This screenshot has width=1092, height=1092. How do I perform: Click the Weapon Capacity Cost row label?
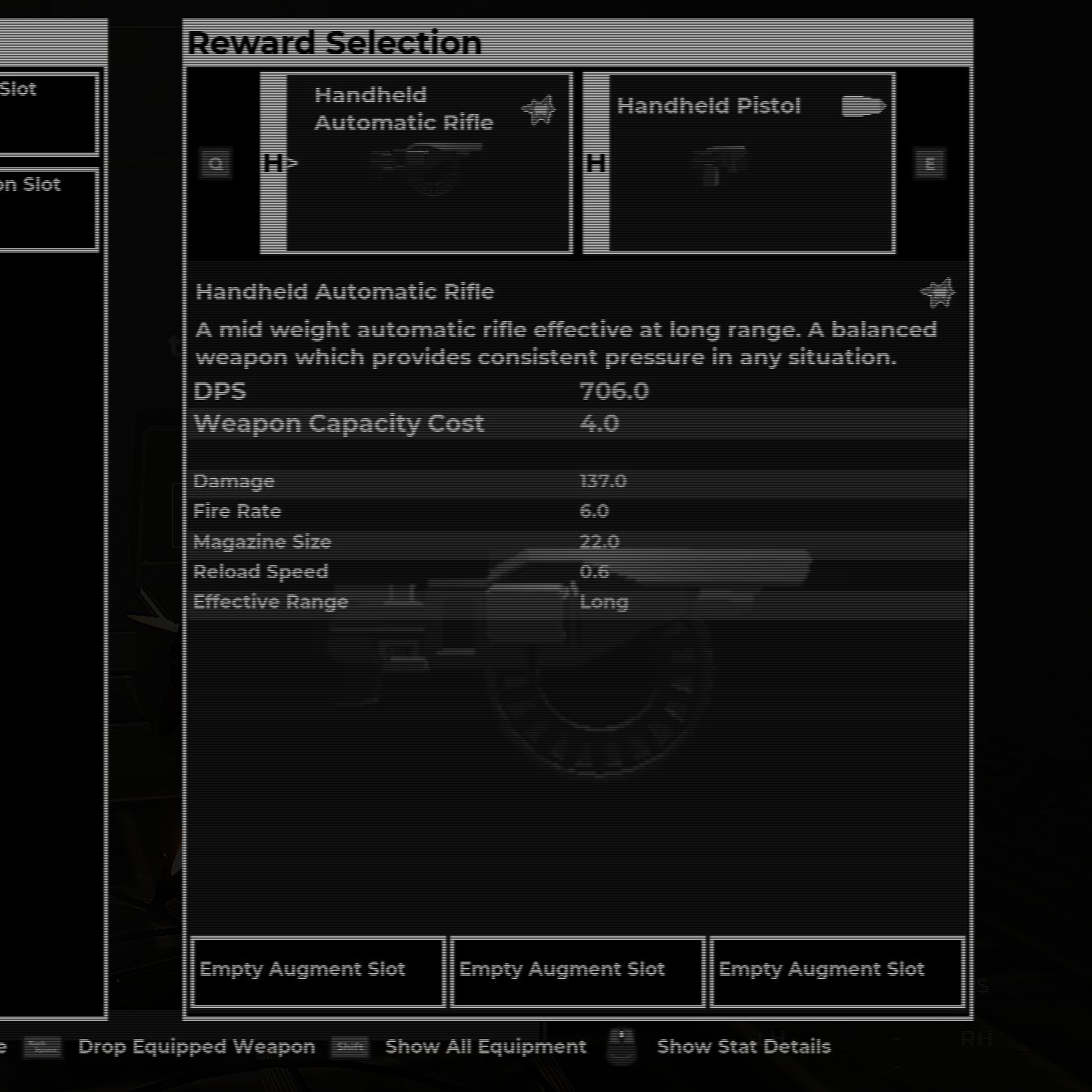click(x=339, y=424)
